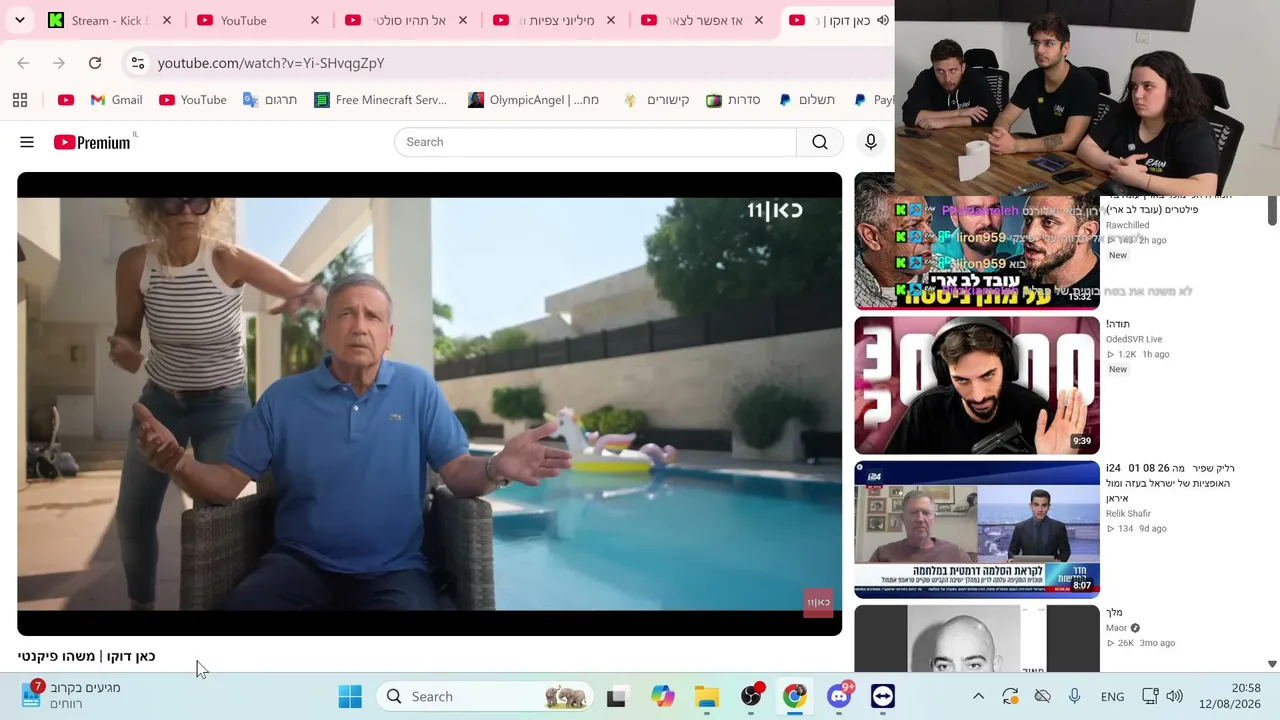Click the Windows taskbar search box

click(485, 697)
